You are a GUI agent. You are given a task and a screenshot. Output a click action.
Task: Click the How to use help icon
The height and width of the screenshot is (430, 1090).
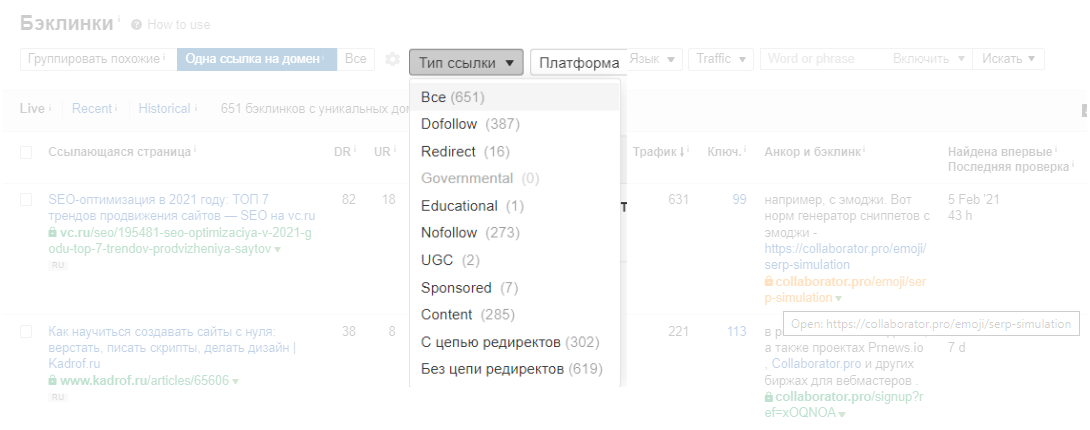137,24
